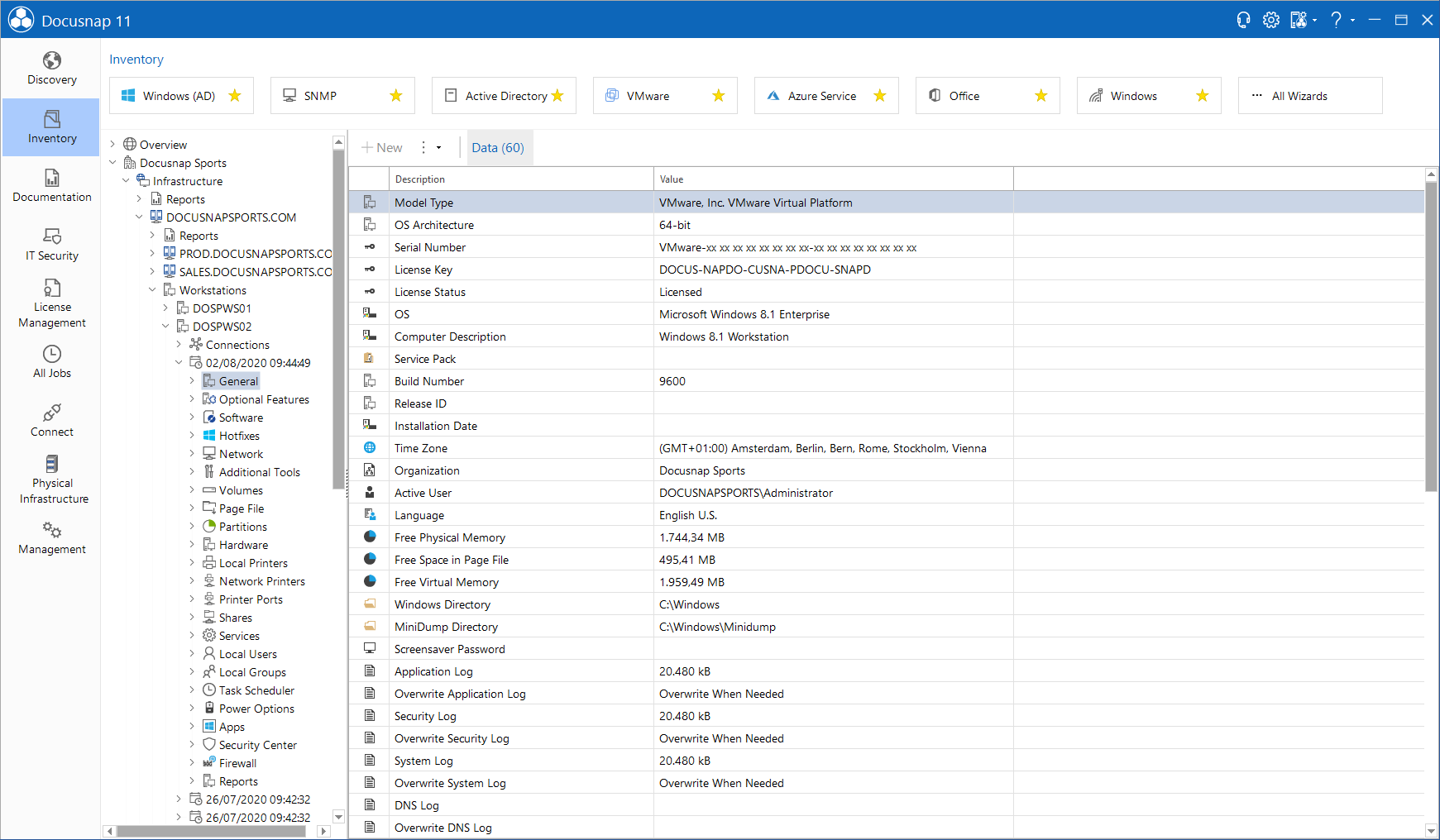
Task: Click the Software tree icon
Action: pos(209,418)
